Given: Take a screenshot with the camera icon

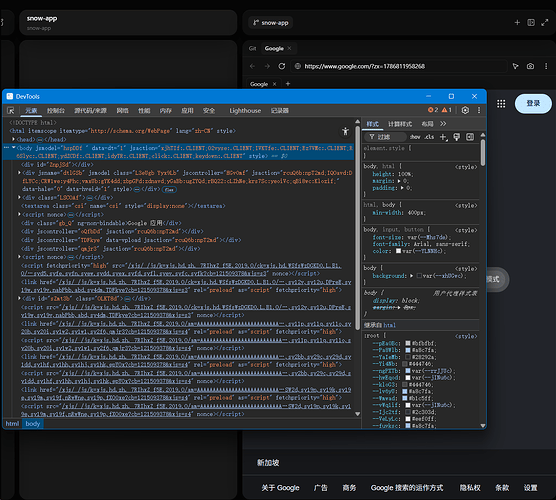Looking at the screenshot, I should pos(530,66).
